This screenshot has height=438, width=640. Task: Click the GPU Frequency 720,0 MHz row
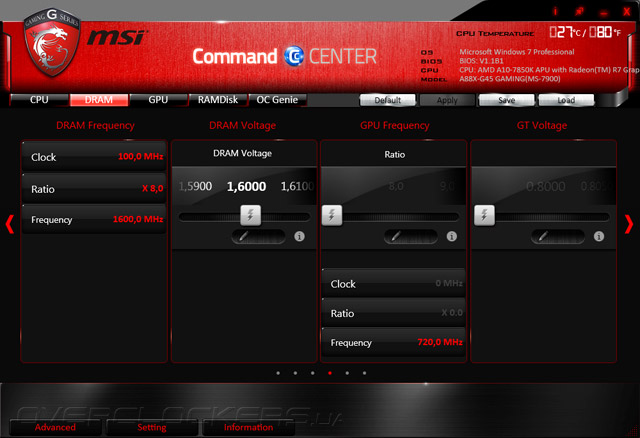[x=393, y=342]
